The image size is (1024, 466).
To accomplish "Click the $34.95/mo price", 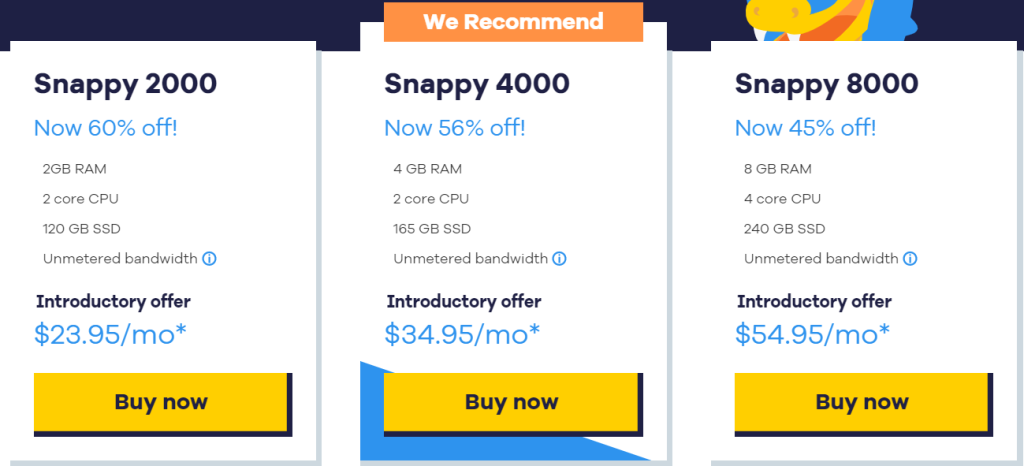I will tap(462, 334).
